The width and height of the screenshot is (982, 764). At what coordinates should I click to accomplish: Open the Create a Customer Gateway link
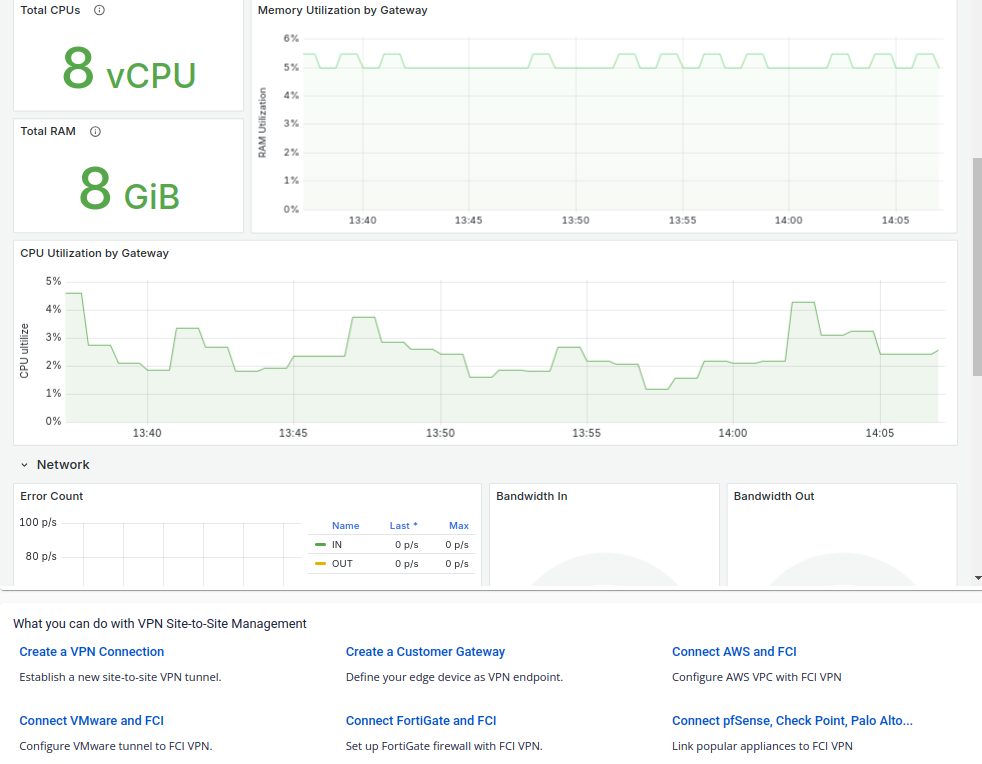click(425, 652)
